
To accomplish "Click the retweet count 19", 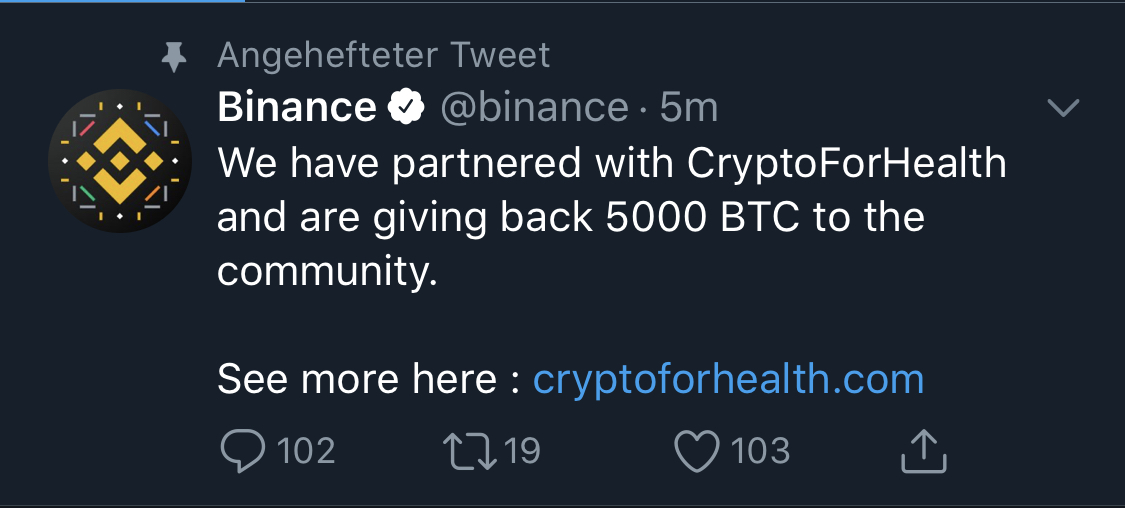I will click(522, 451).
